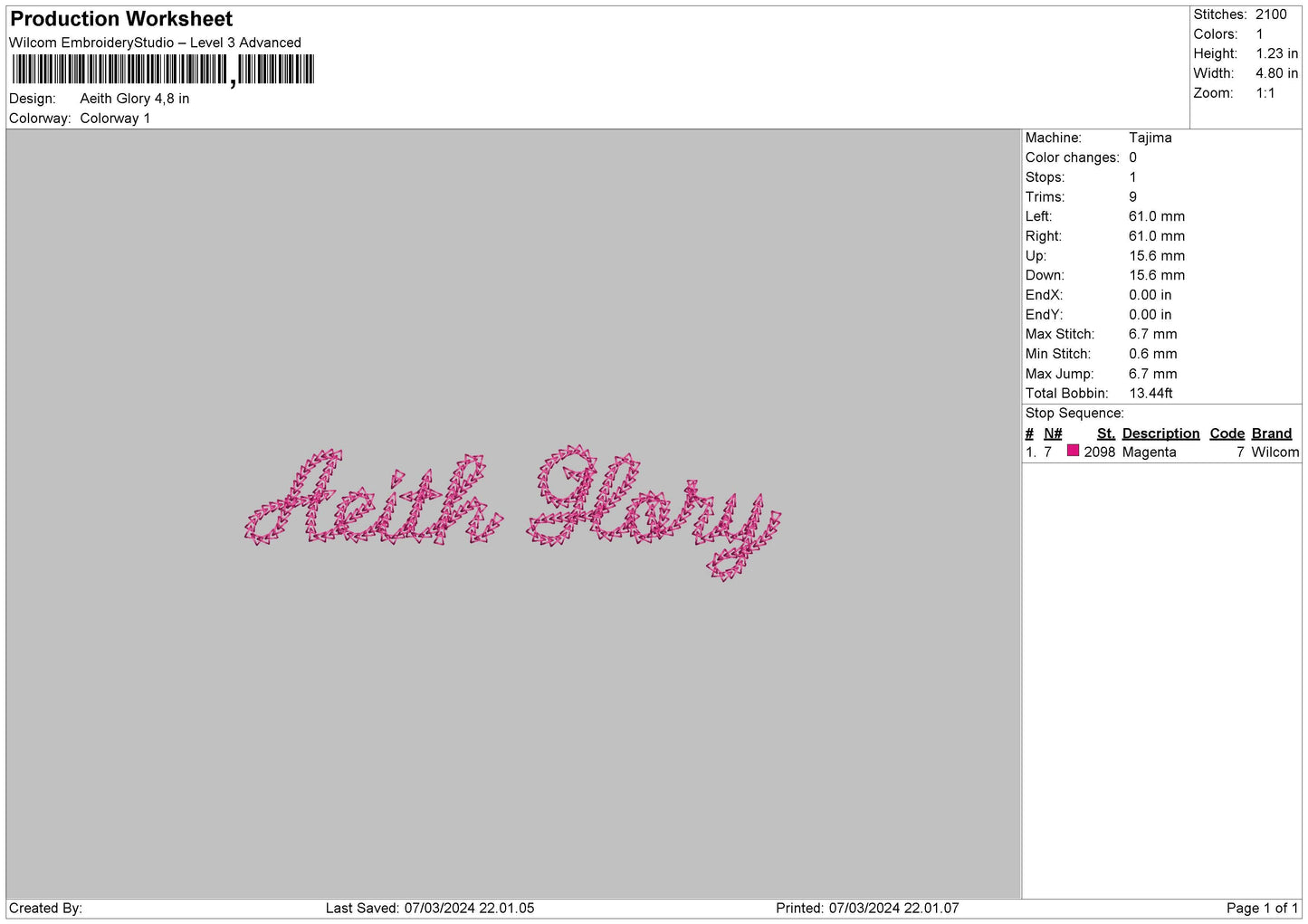Click the Zoom value 1:1
1308x924 pixels.
pyautogui.click(x=1265, y=93)
